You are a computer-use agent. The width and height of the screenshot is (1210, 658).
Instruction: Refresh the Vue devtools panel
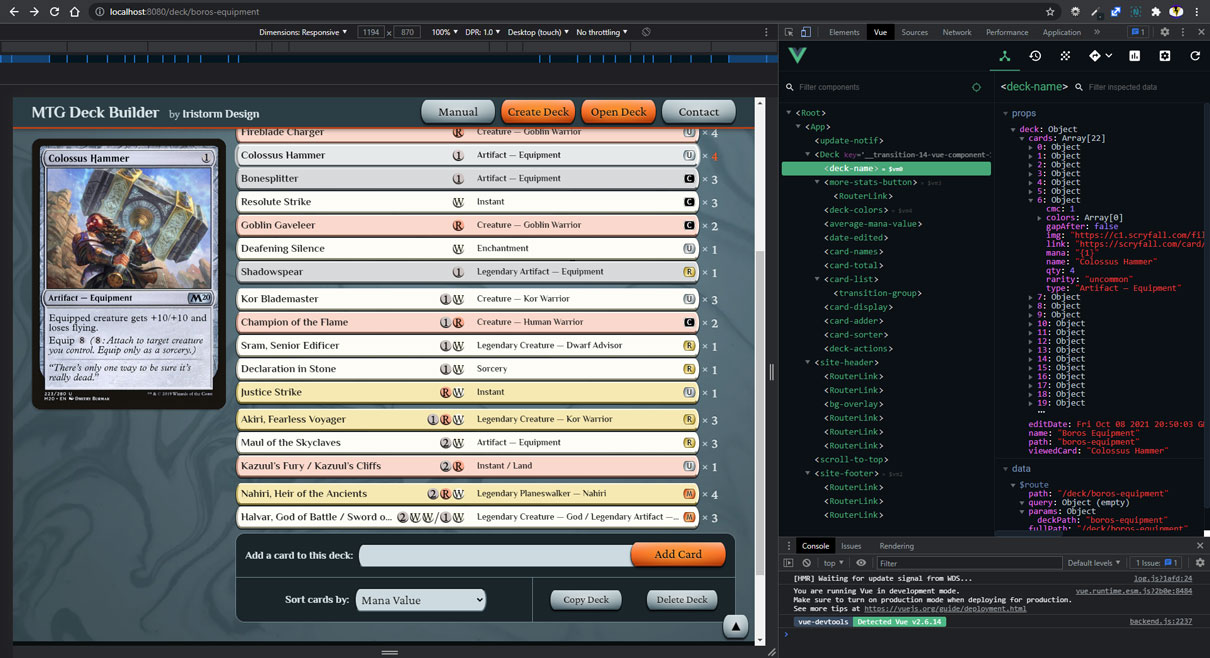tap(1195, 56)
